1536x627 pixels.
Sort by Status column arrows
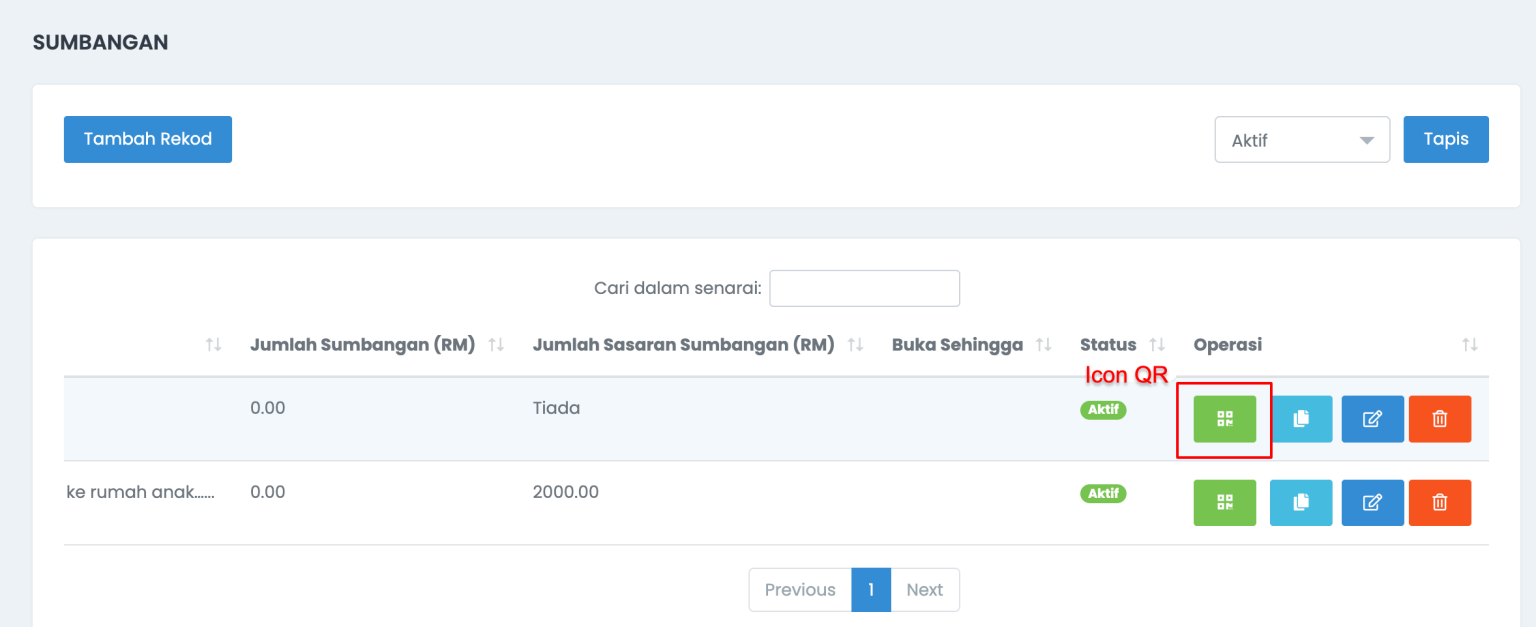coord(1157,345)
